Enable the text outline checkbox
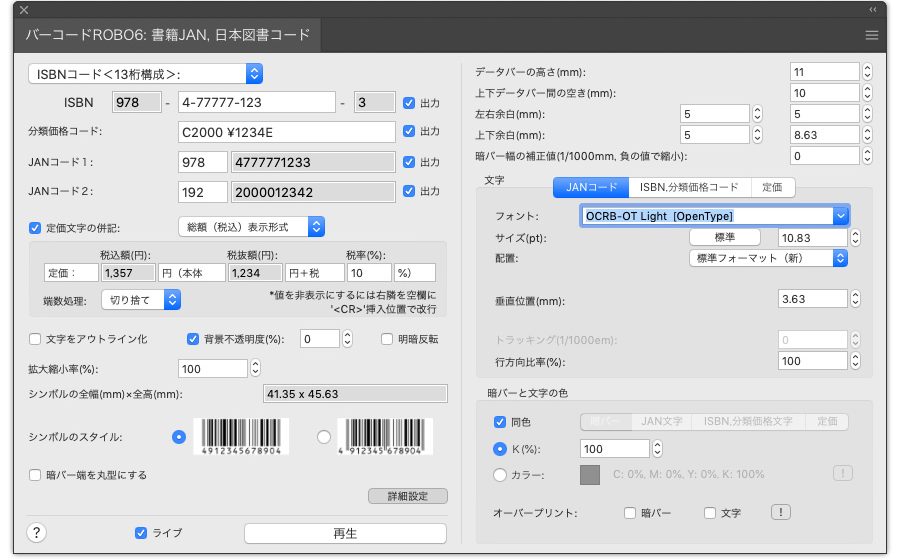This screenshot has height=560, width=900. tap(36, 339)
